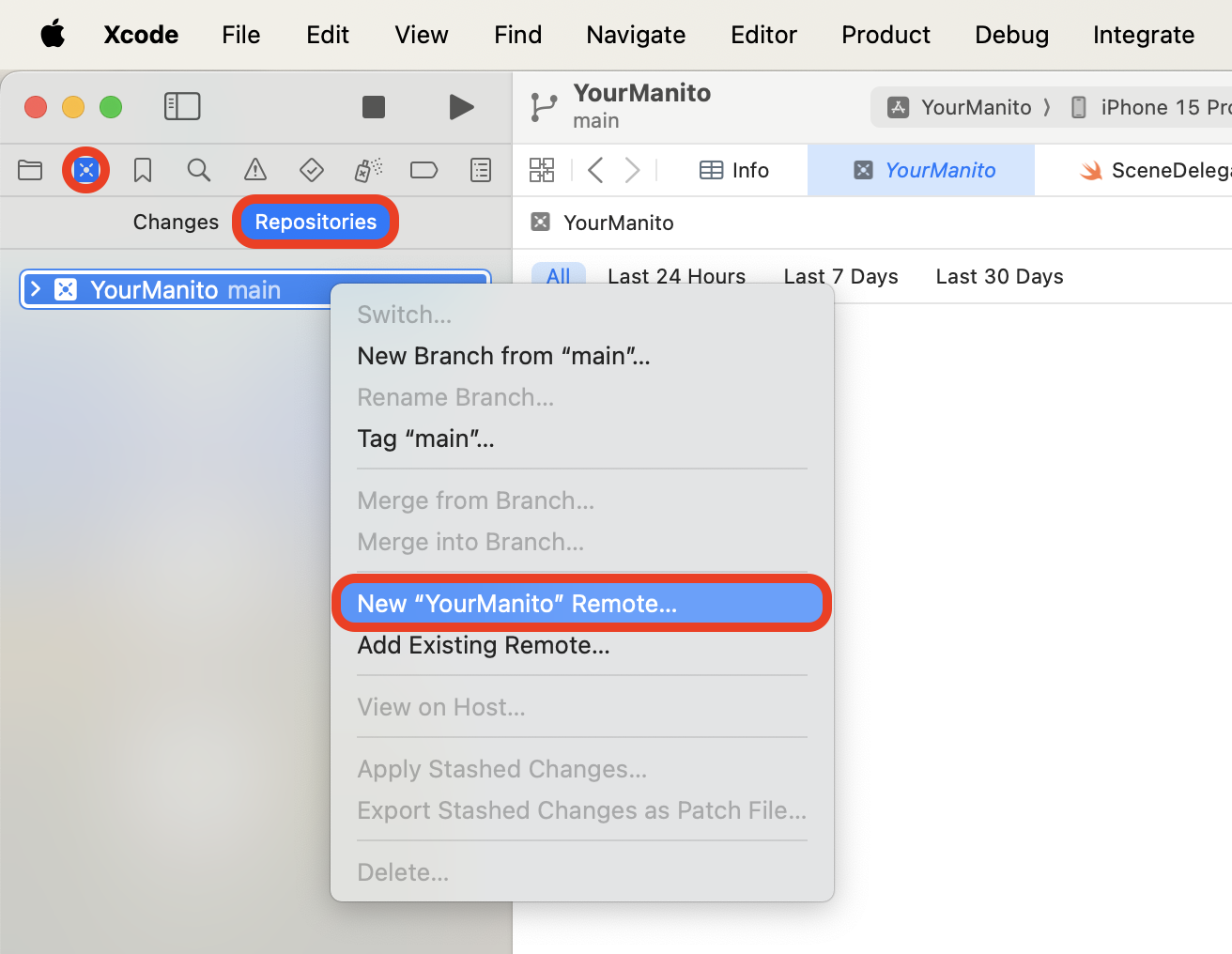
Task: Select the iPhone 15 Pro run destination
Action: [x=1152, y=107]
